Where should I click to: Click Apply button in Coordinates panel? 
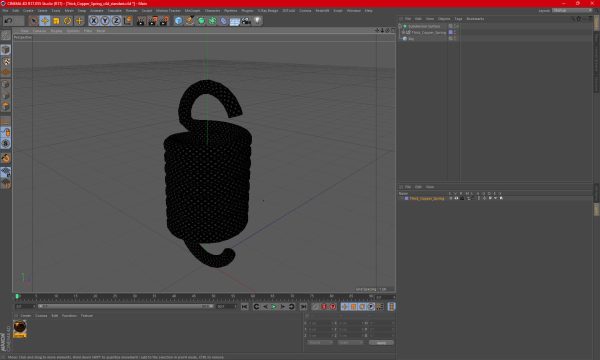(381, 343)
